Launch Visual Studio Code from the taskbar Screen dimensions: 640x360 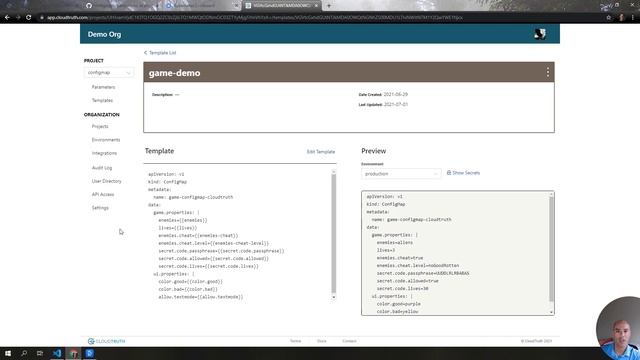click(x=57, y=353)
